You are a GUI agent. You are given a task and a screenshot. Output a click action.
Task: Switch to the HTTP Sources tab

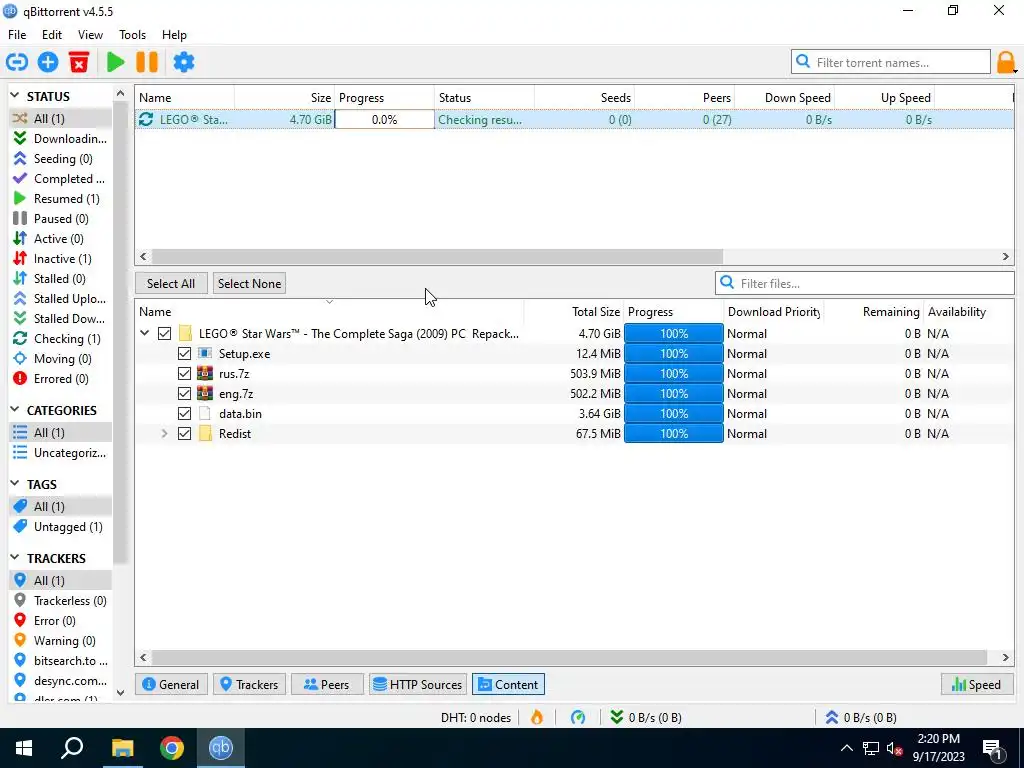click(418, 684)
